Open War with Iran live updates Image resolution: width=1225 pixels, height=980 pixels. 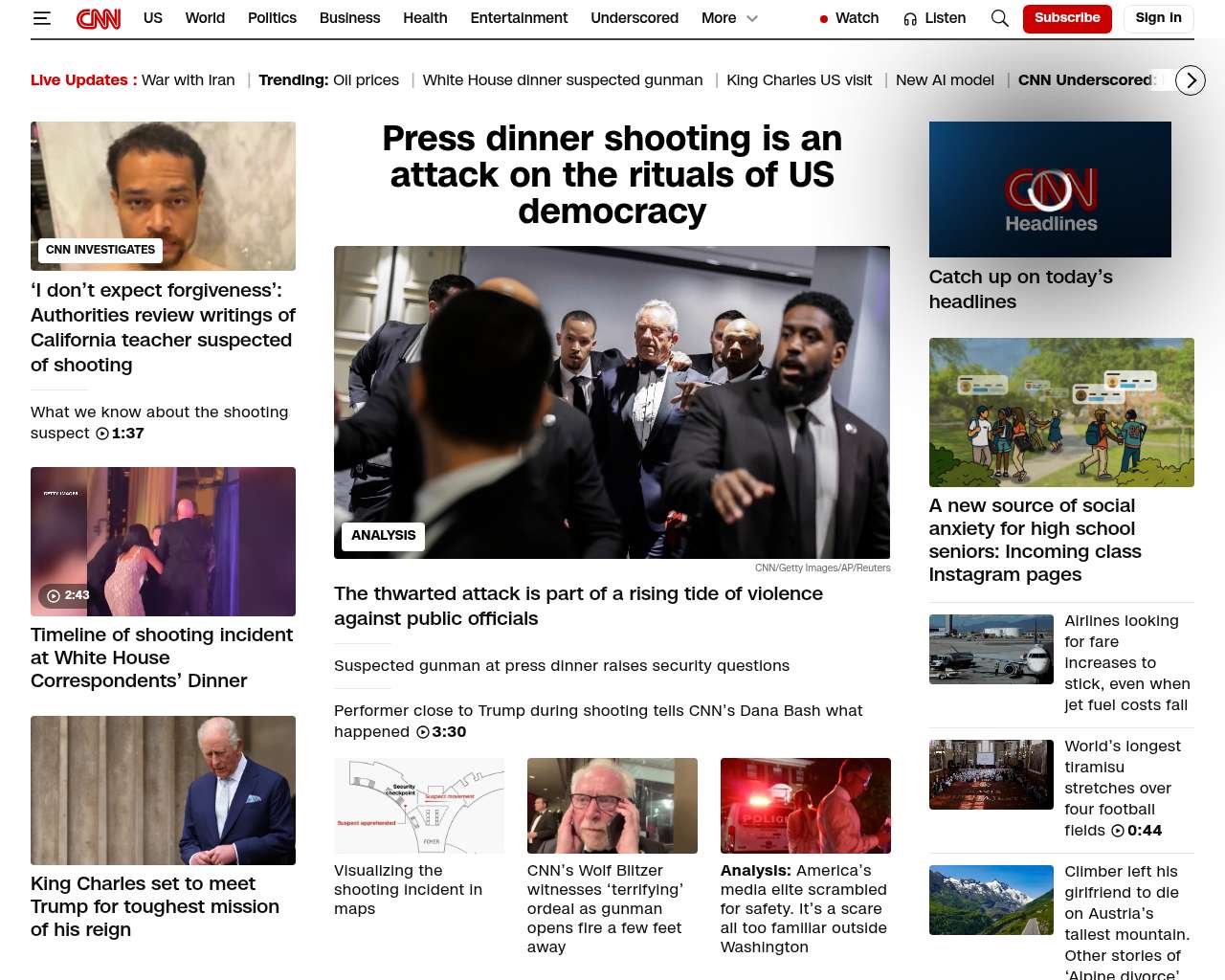click(x=188, y=80)
